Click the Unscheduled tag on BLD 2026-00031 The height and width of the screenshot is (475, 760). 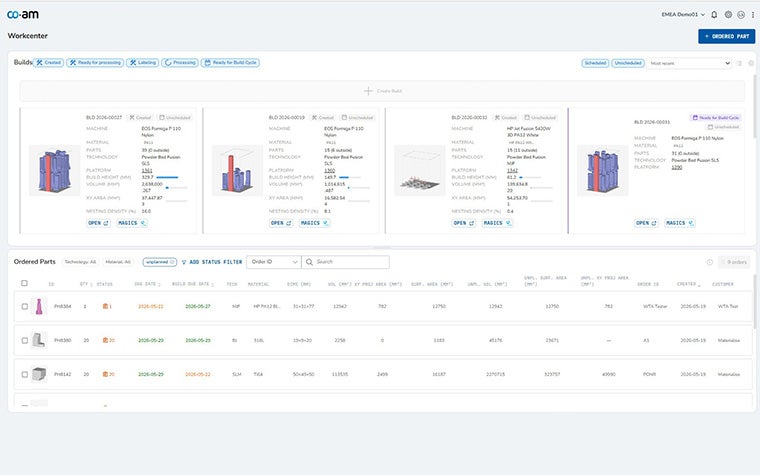(723, 127)
